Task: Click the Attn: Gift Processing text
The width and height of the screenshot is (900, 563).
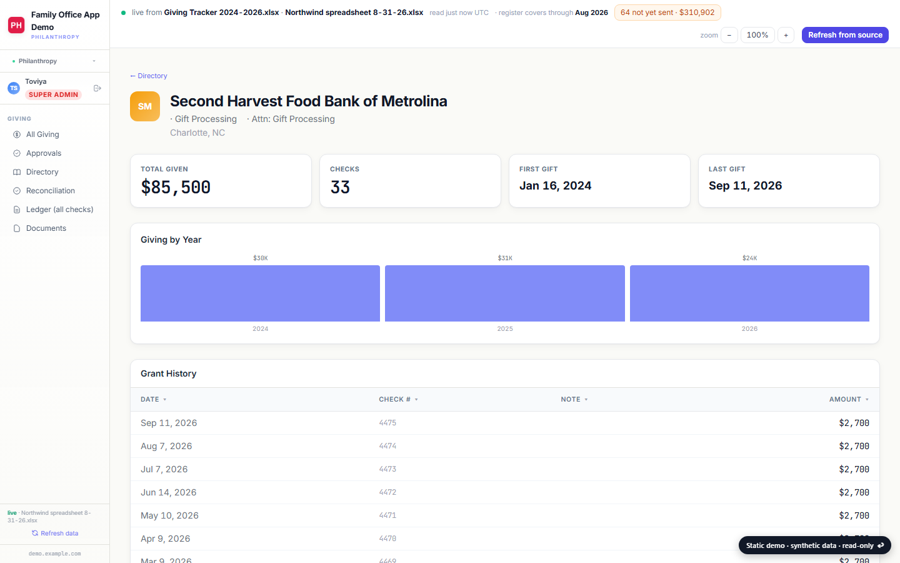Action: click(x=293, y=119)
